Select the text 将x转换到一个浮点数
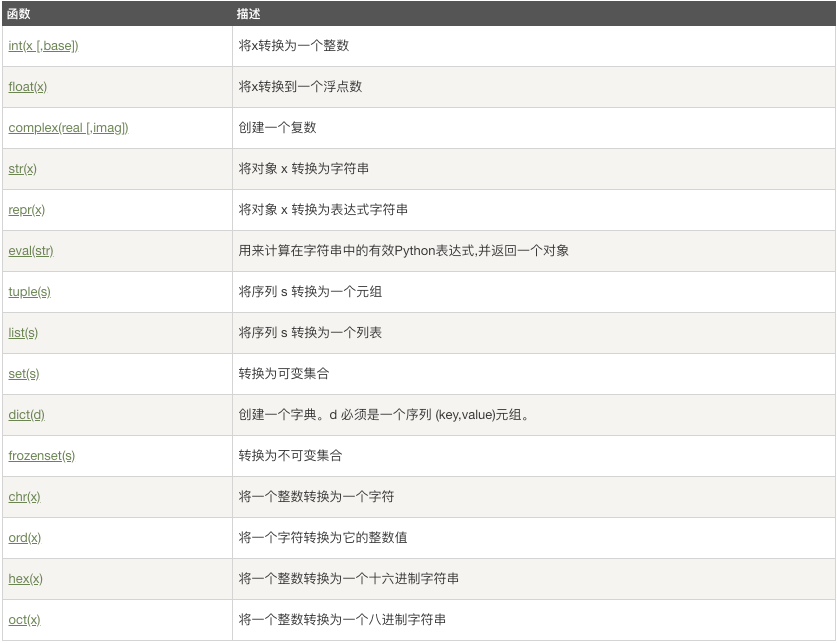The width and height of the screenshot is (837, 643). 300,87
